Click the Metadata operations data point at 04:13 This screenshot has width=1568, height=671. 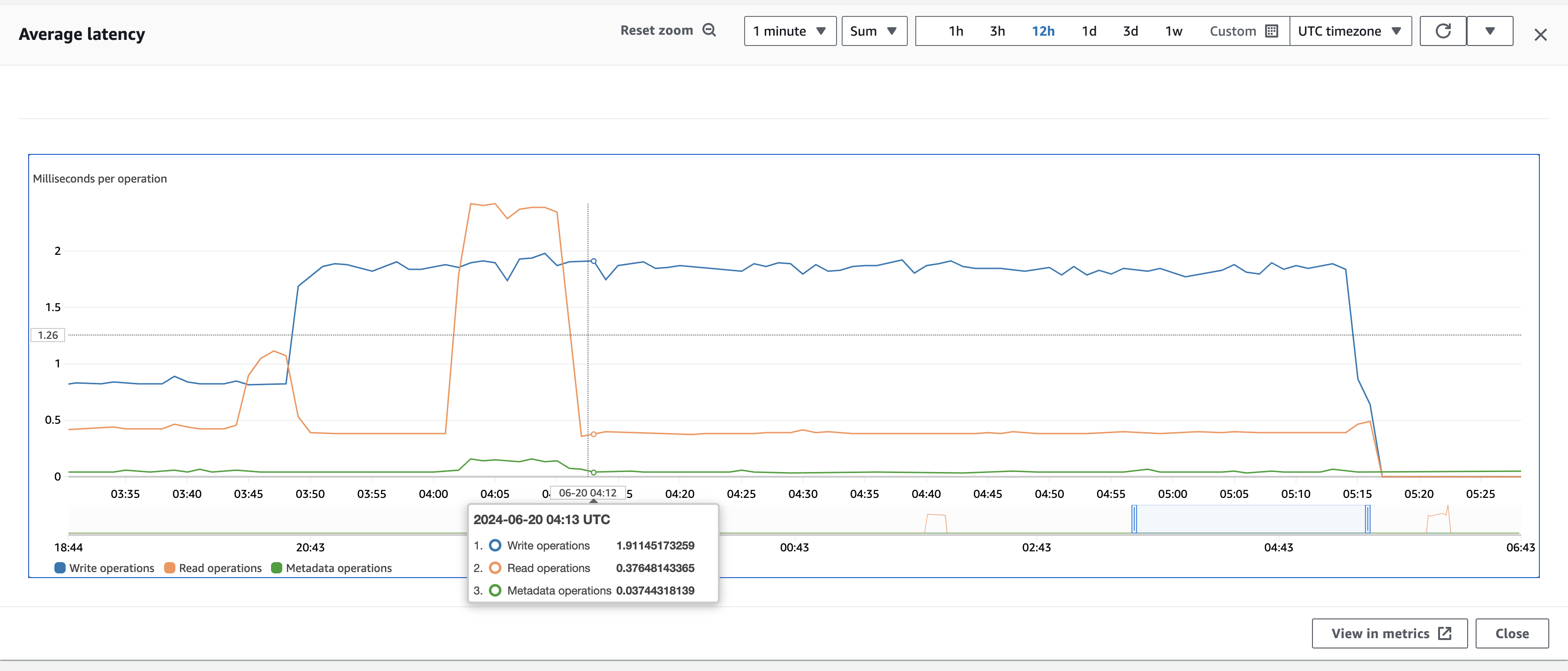594,473
